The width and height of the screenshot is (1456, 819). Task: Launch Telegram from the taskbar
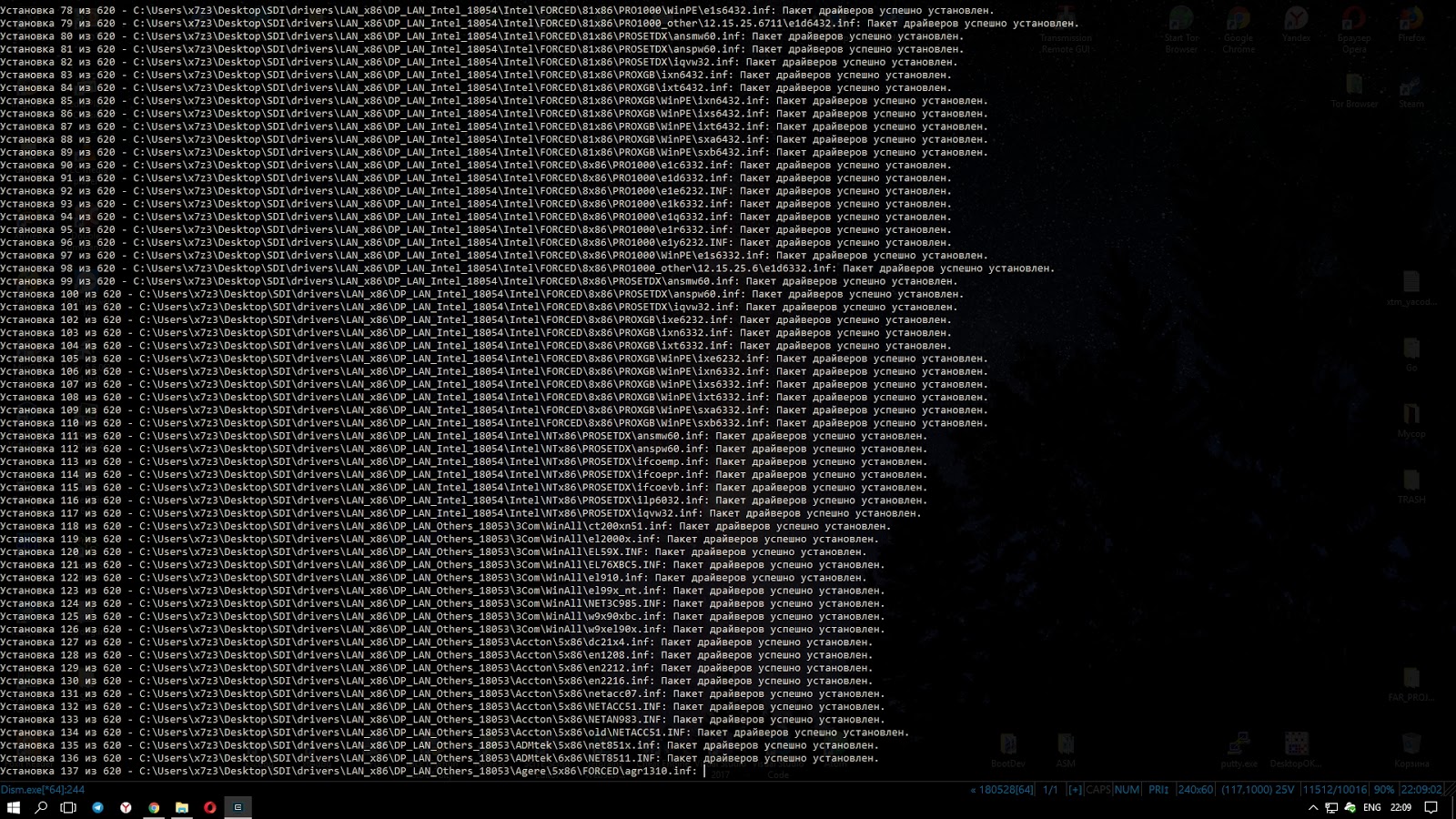pos(97,807)
